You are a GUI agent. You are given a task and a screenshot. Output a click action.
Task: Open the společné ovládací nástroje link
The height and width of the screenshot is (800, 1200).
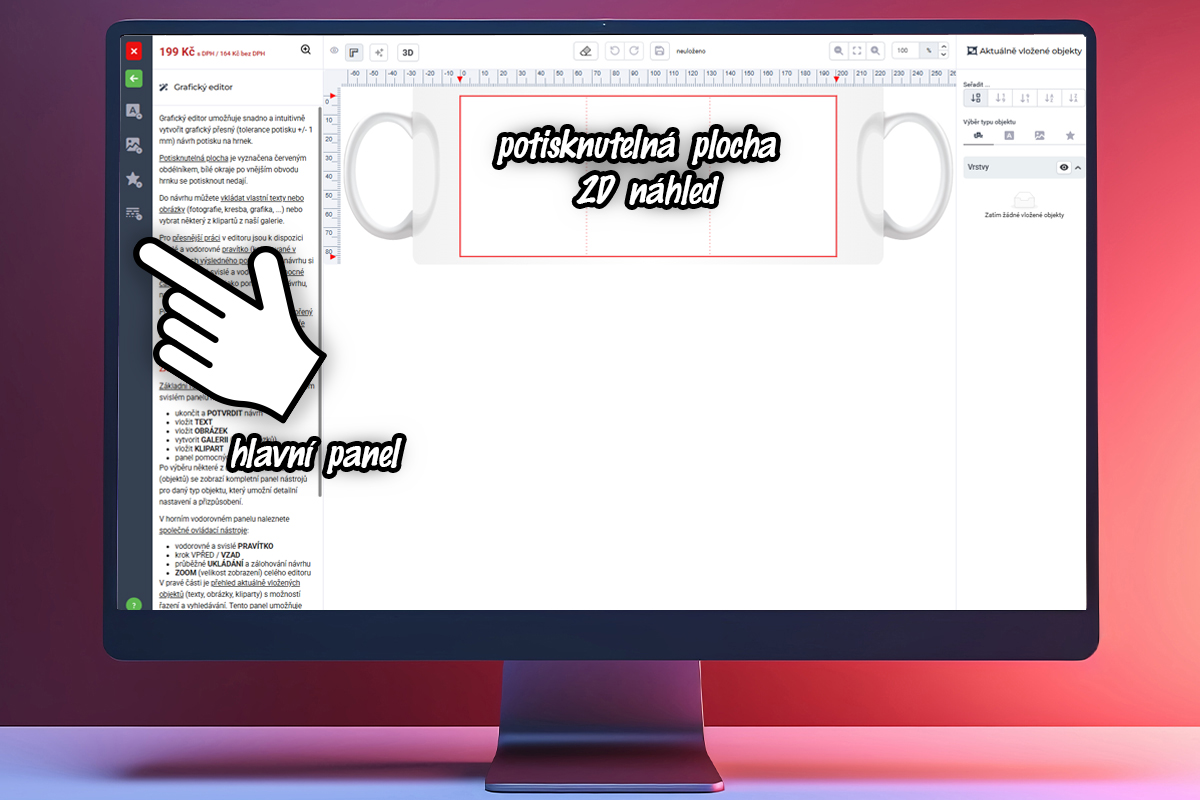204,531
